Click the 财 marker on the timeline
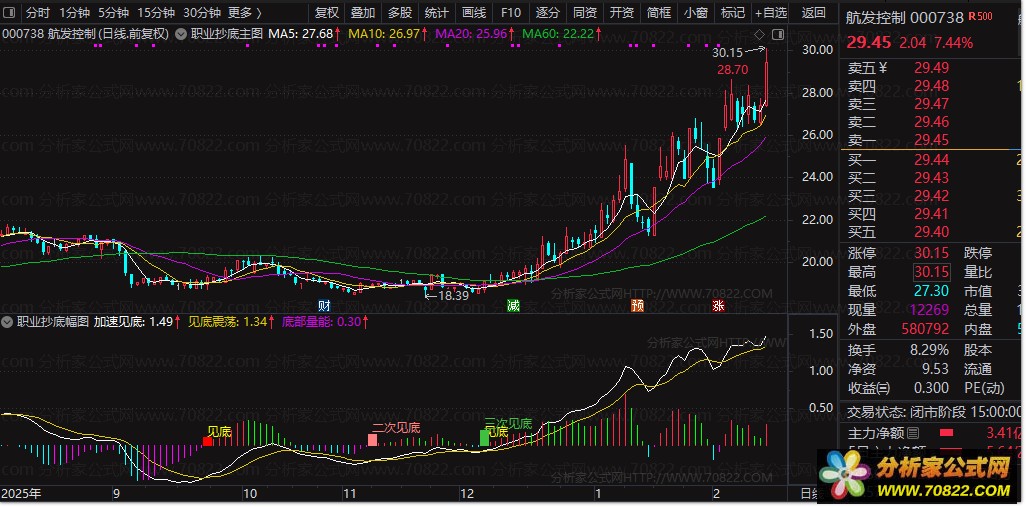1027x507 pixels. pos(324,305)
